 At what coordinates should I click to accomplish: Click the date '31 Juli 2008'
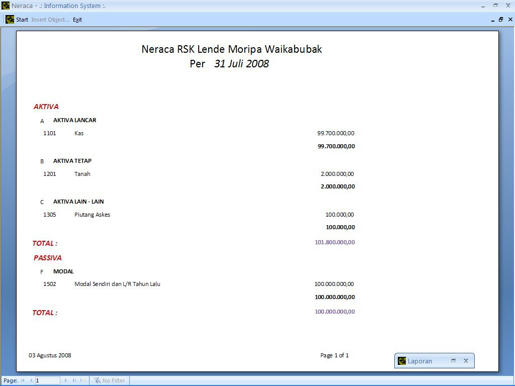[241, 64]
